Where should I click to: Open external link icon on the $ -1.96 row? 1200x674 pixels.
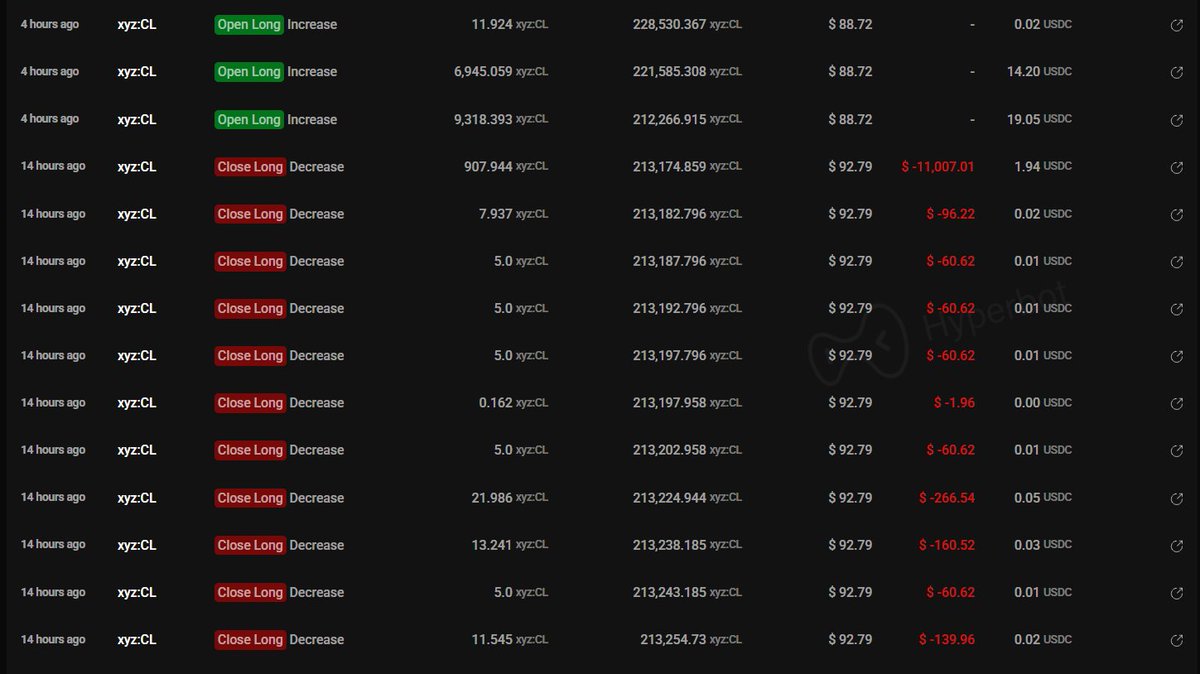[1177, 403]
